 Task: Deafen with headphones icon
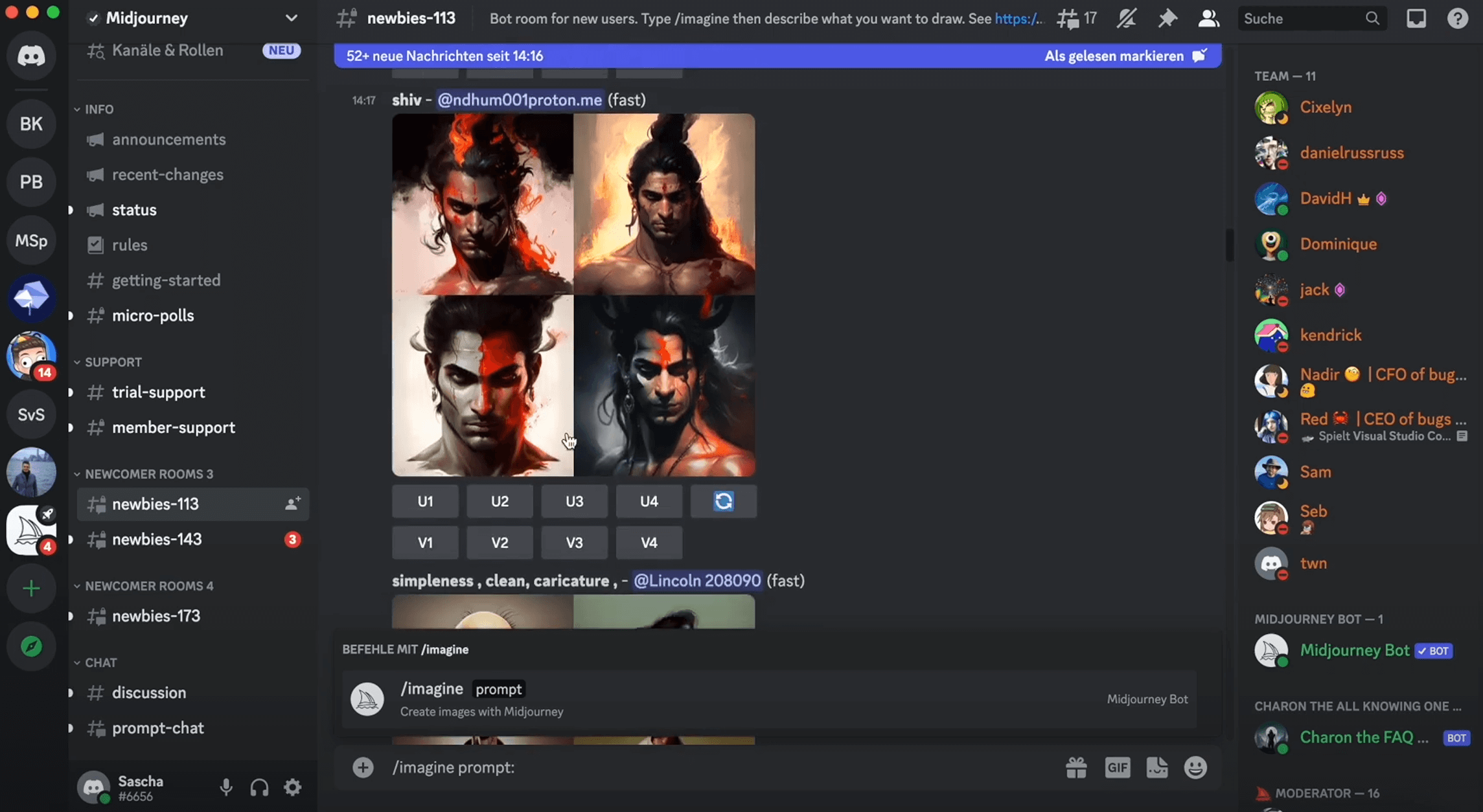[259, 787]
